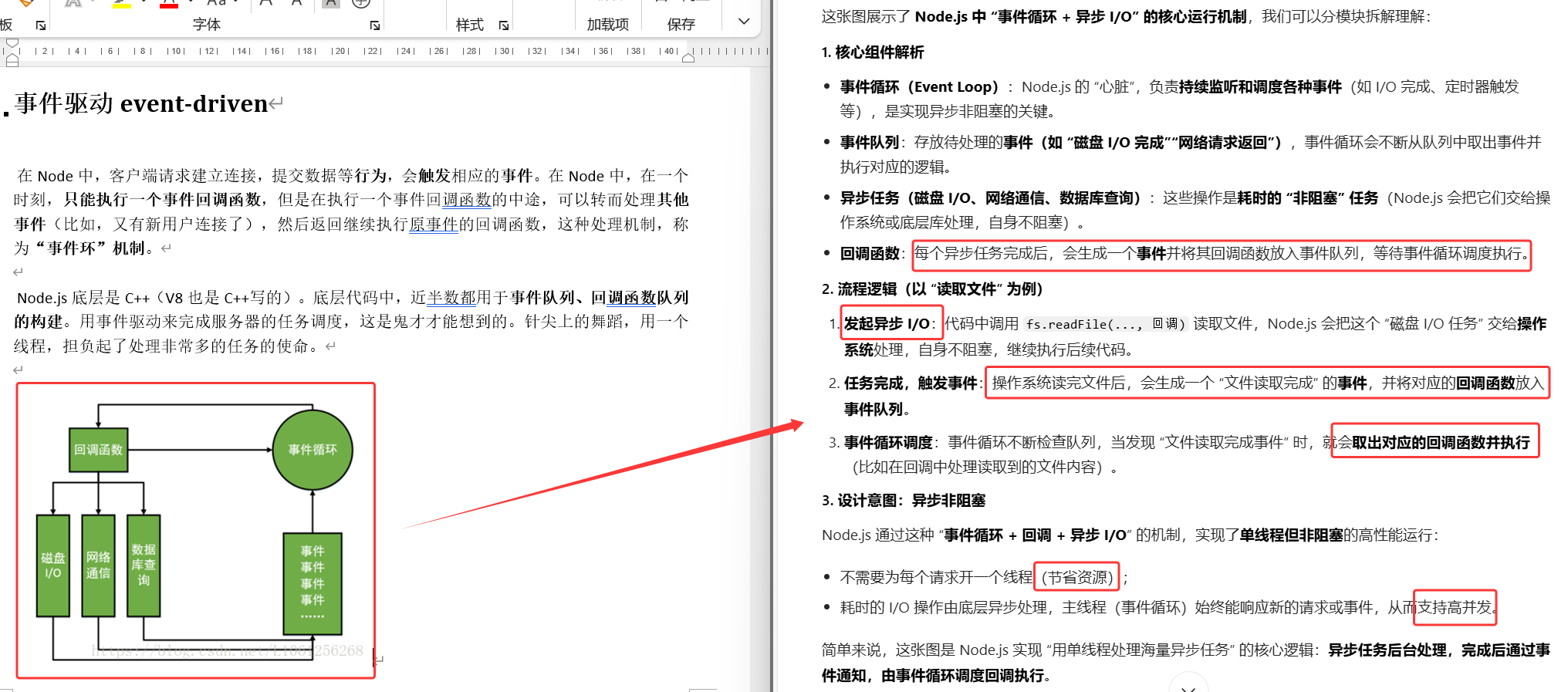Select the first-line indent marker on ruler
Image resolution: width=1568 pixels, height=692 pixels.
point(12,43)
